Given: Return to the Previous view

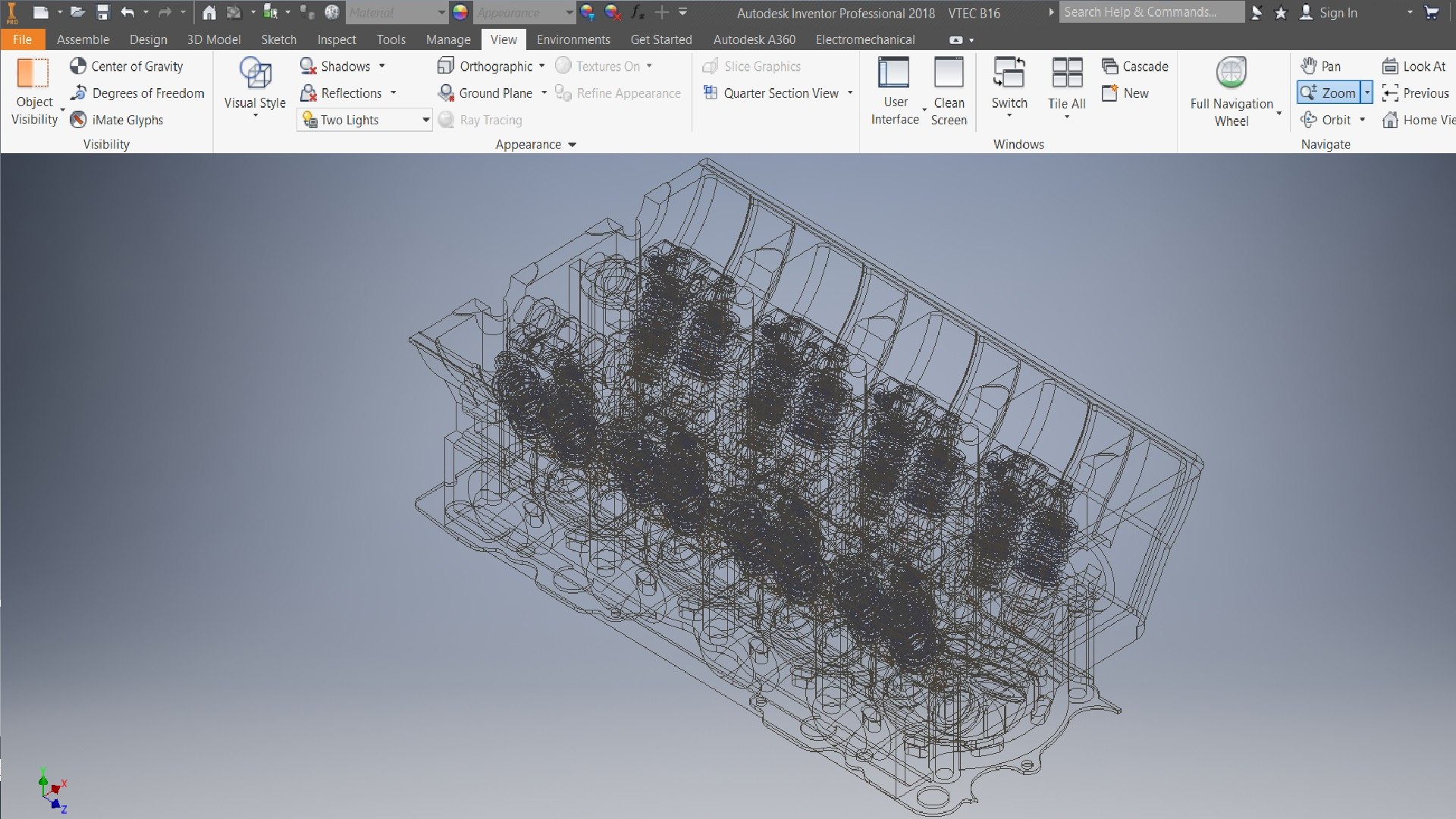Looking at the screenshot, I should (1416, 93).
